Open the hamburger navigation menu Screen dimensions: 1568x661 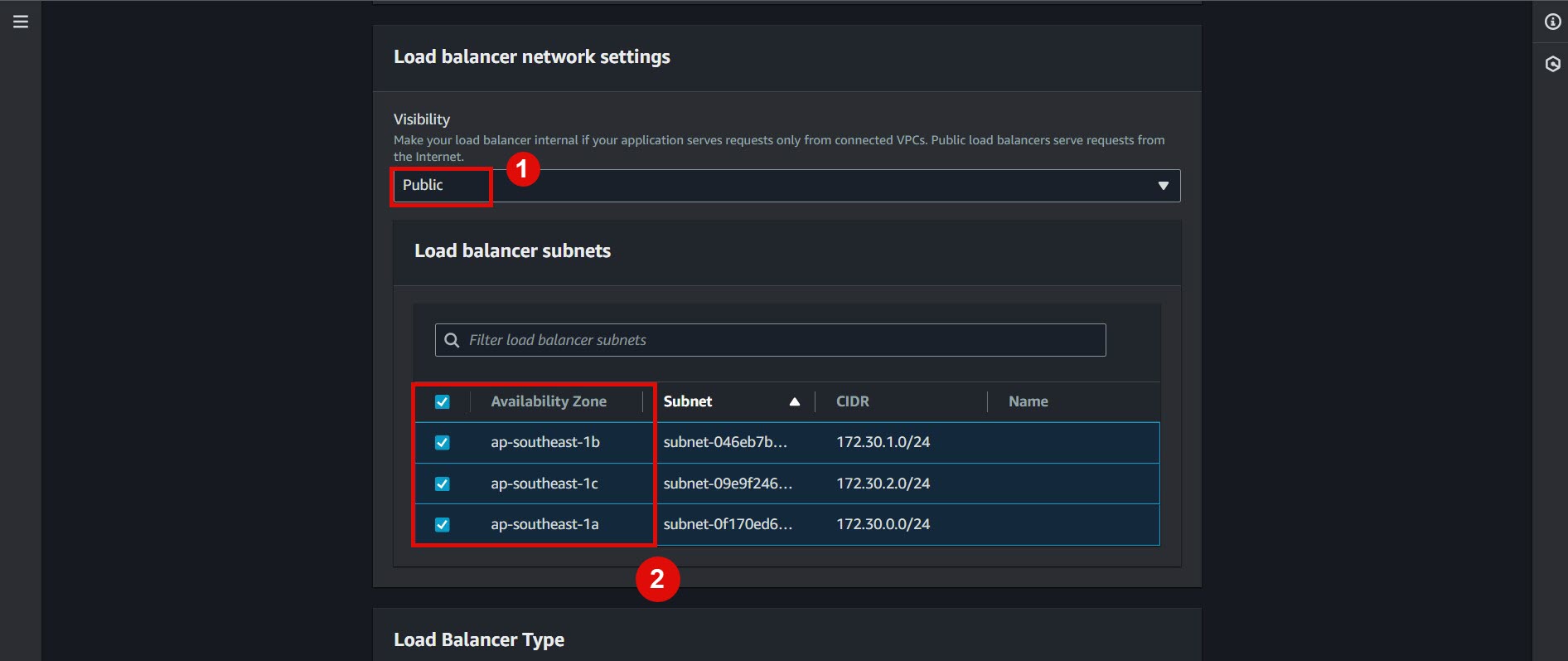21,22
